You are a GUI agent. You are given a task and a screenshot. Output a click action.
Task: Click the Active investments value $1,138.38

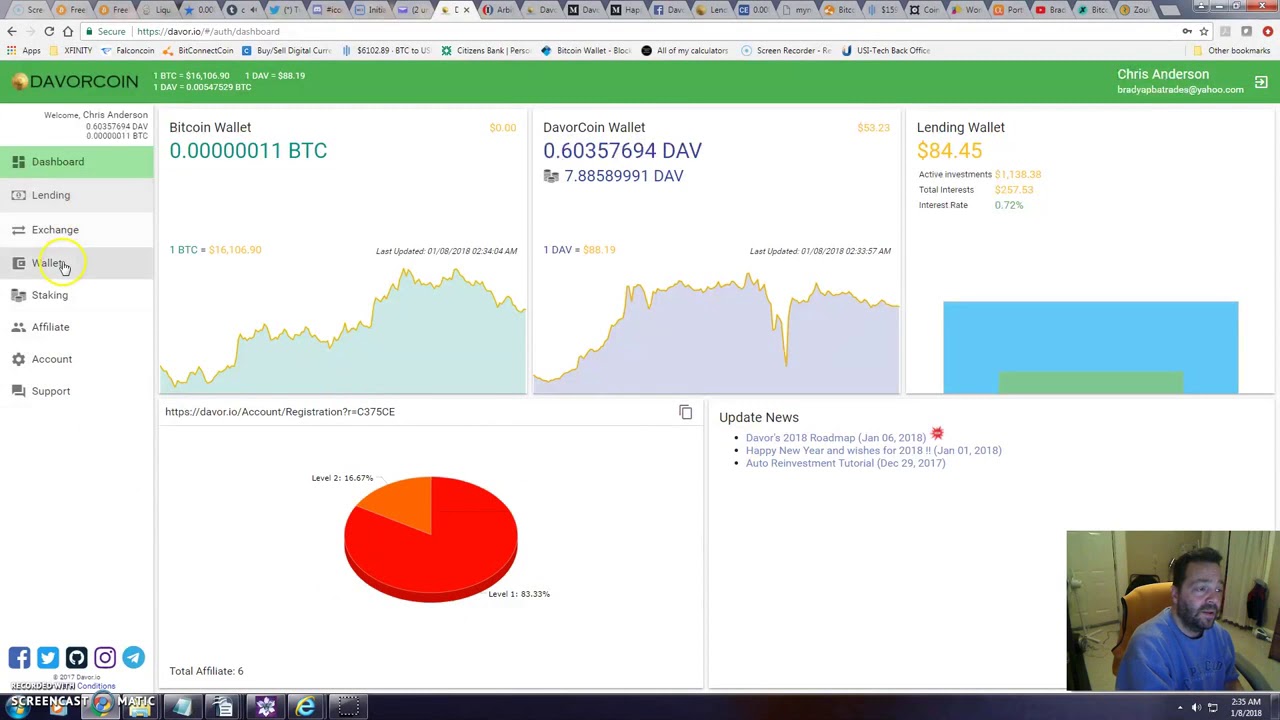(x=1018, y=174)
